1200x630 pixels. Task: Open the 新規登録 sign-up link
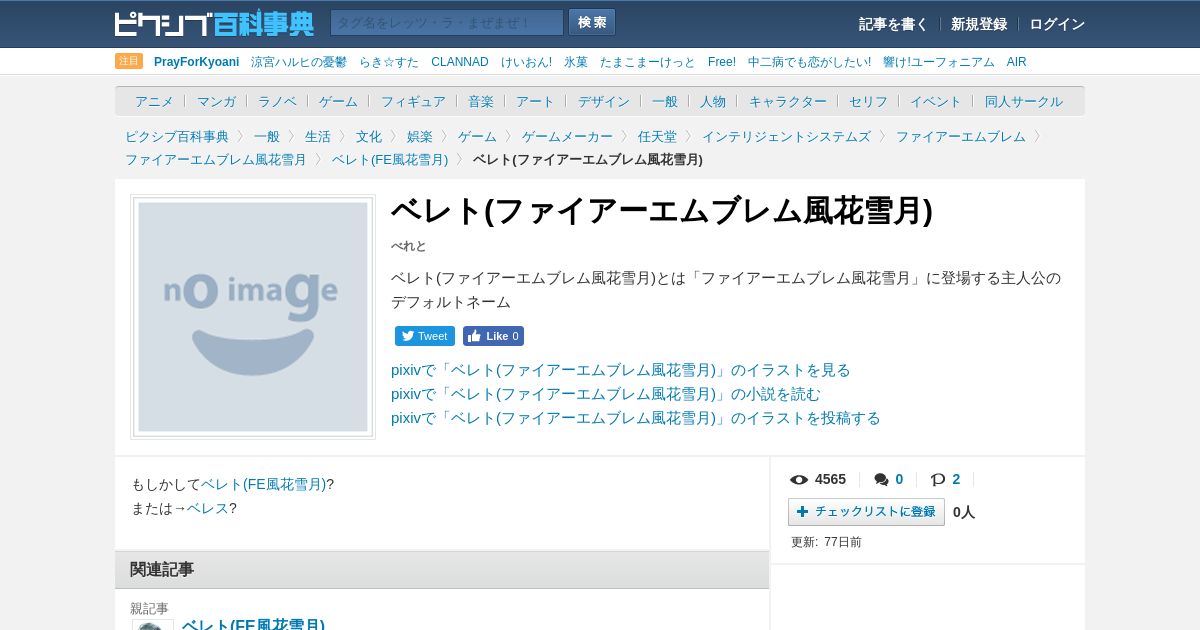979,24
